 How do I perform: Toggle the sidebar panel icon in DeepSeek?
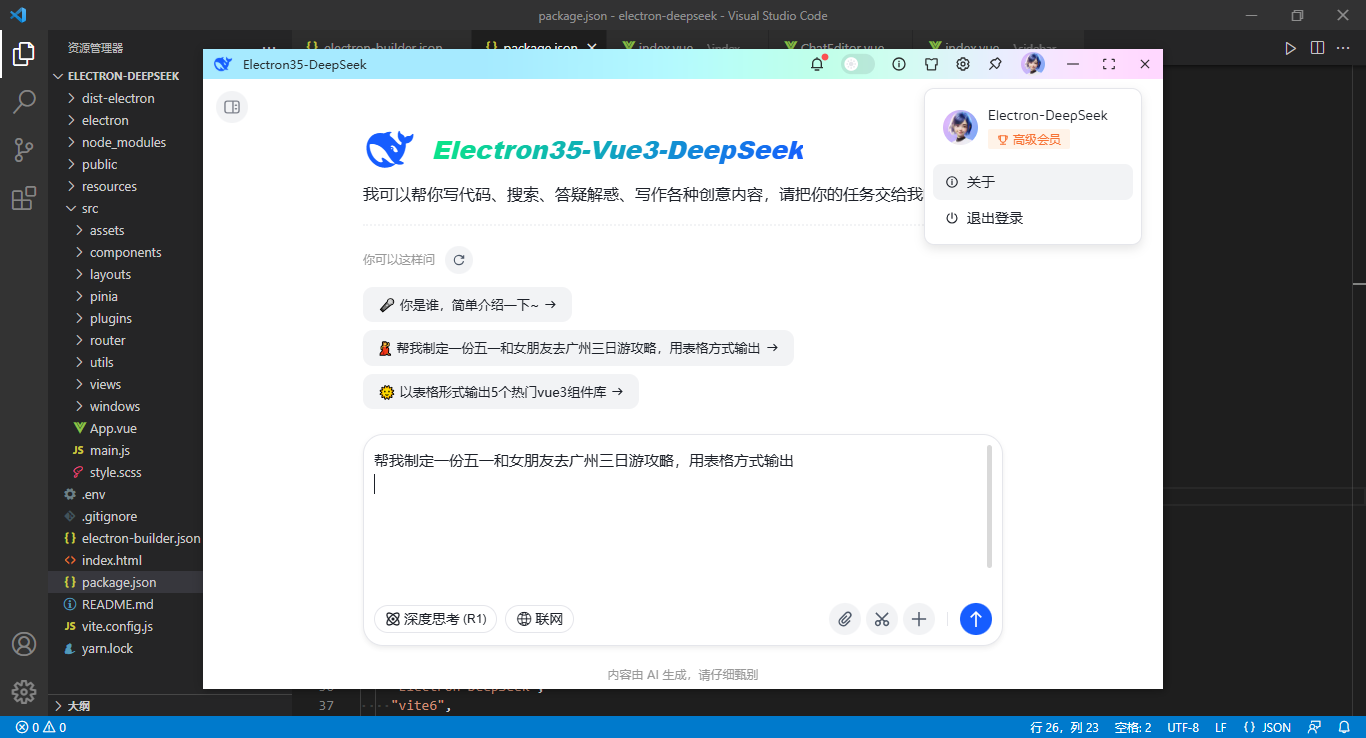(232, 107)
